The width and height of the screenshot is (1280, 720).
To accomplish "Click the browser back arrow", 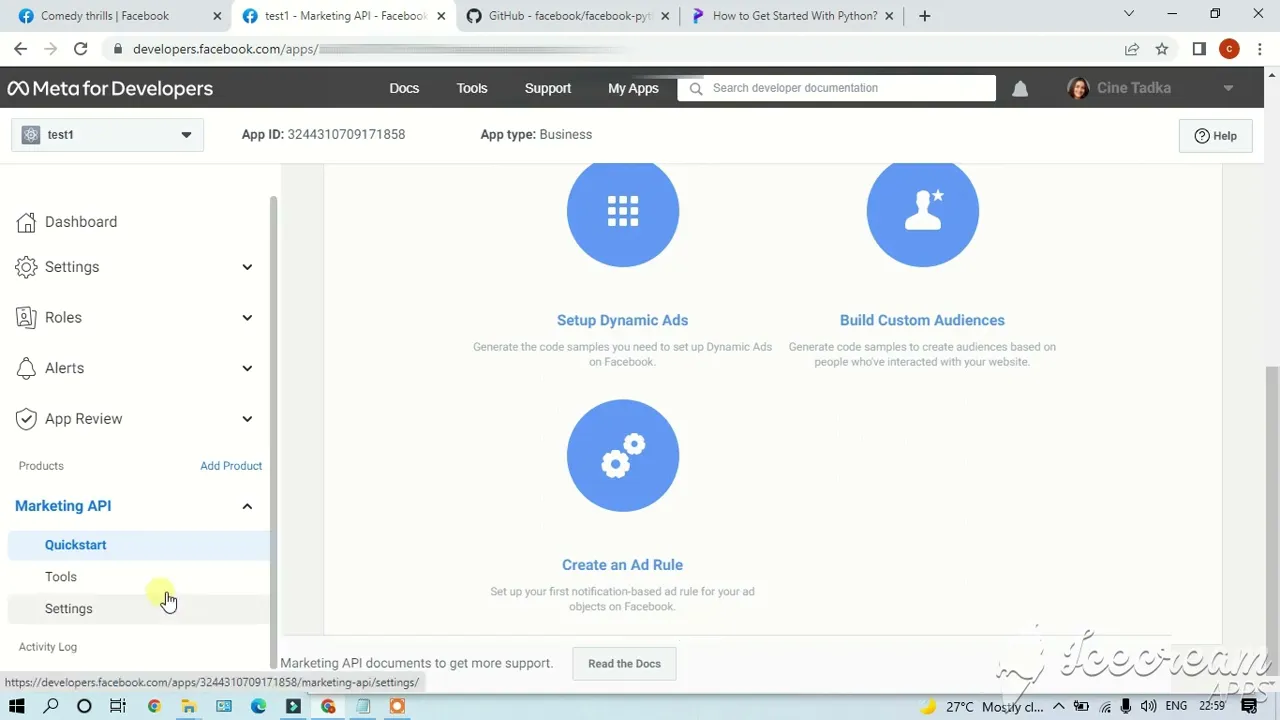I will click(20, 49).
